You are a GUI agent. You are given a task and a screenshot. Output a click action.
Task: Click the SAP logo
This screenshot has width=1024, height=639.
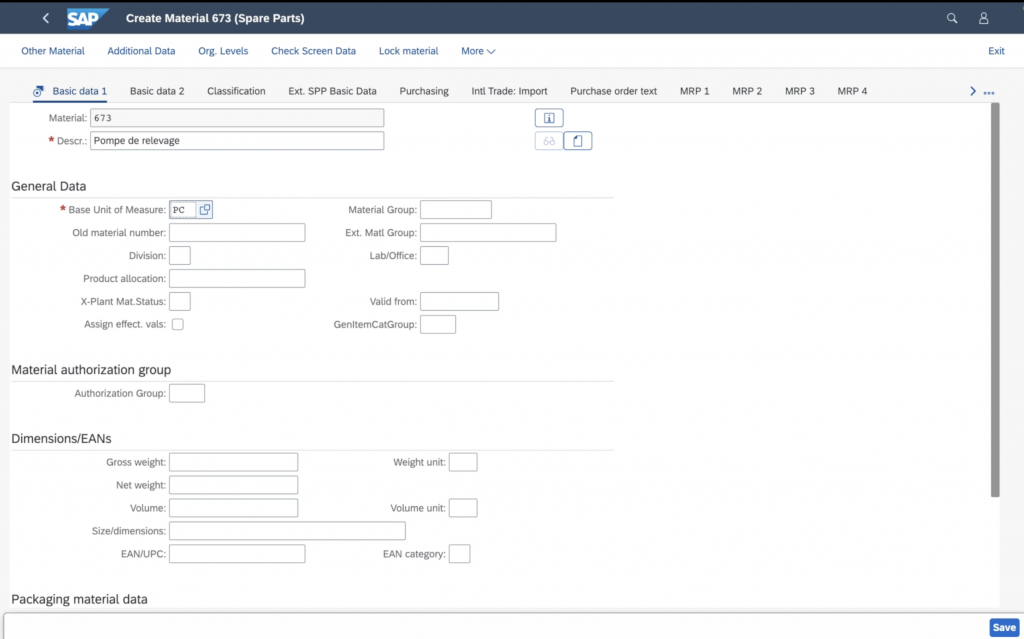[x=88, y=18]
